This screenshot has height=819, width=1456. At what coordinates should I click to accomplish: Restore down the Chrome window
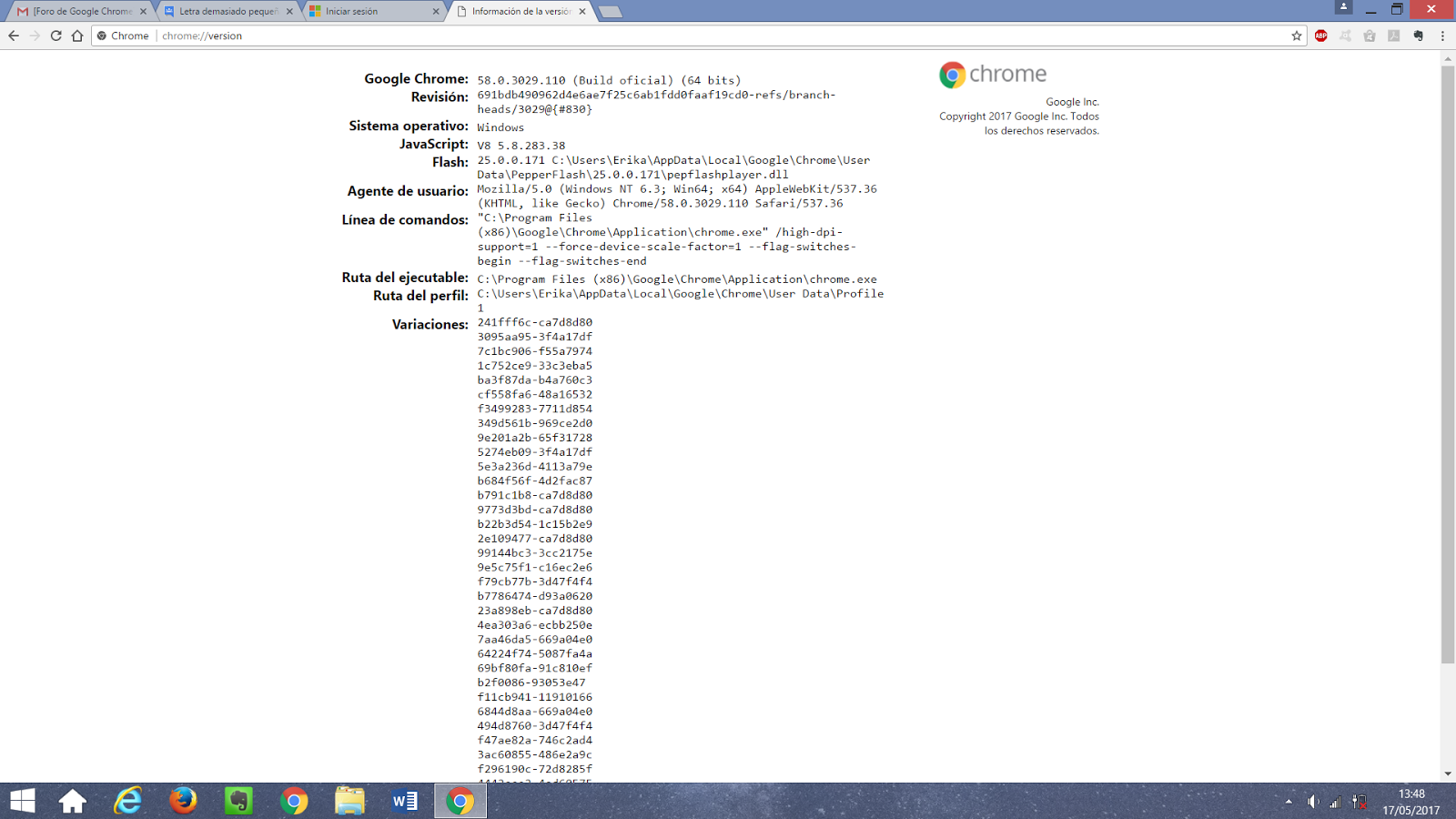(x=1397, y=9)
